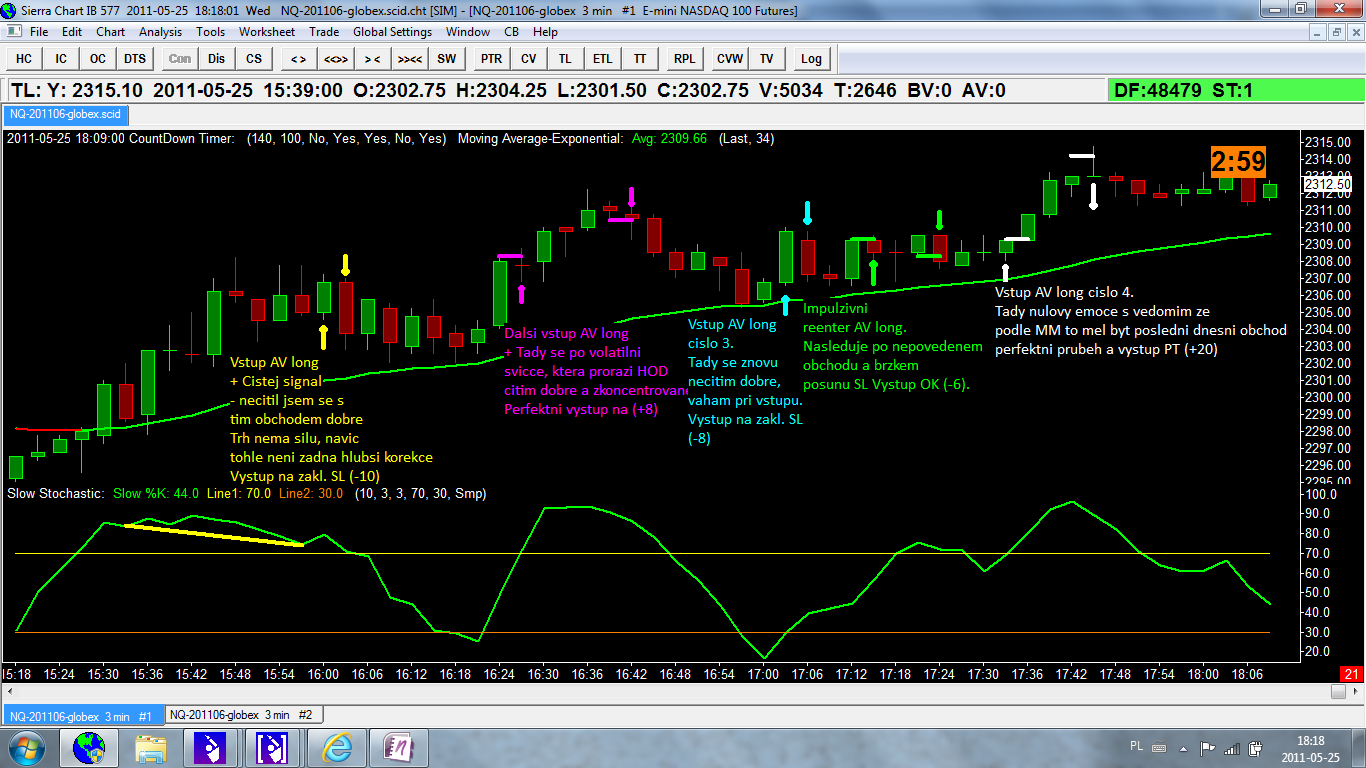
Task: Click the SW toolbar button
Action: [446, 59]
